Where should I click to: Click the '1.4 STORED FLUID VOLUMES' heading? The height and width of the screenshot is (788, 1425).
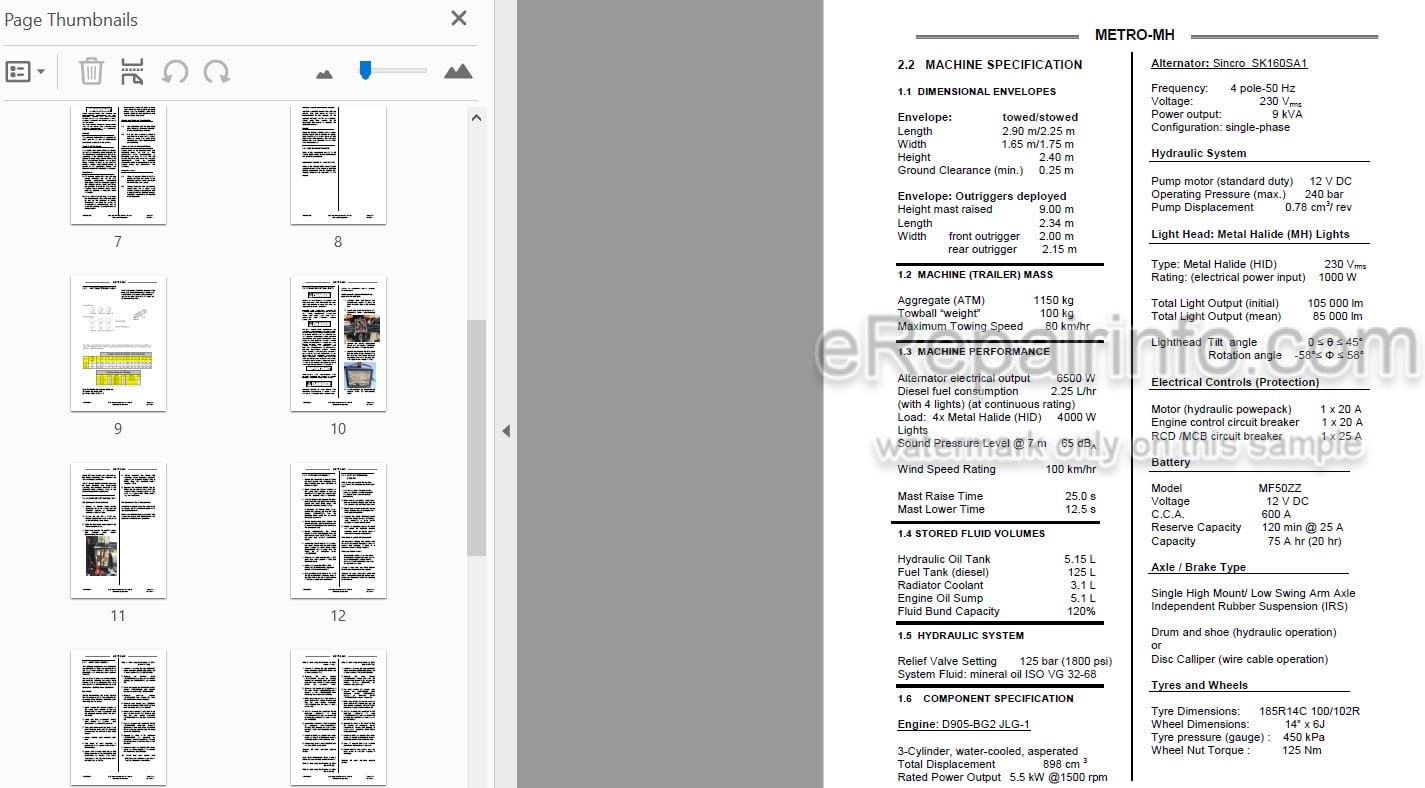point(970,533)
